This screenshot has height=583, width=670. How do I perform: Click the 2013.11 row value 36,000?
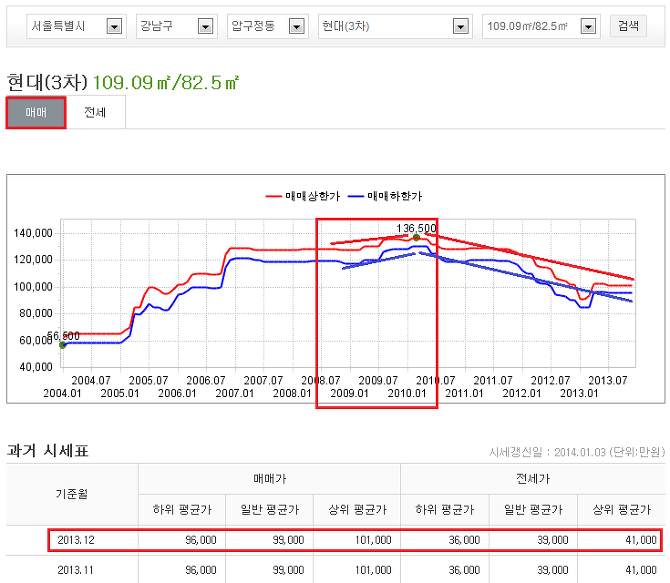[x=464, y=570]
